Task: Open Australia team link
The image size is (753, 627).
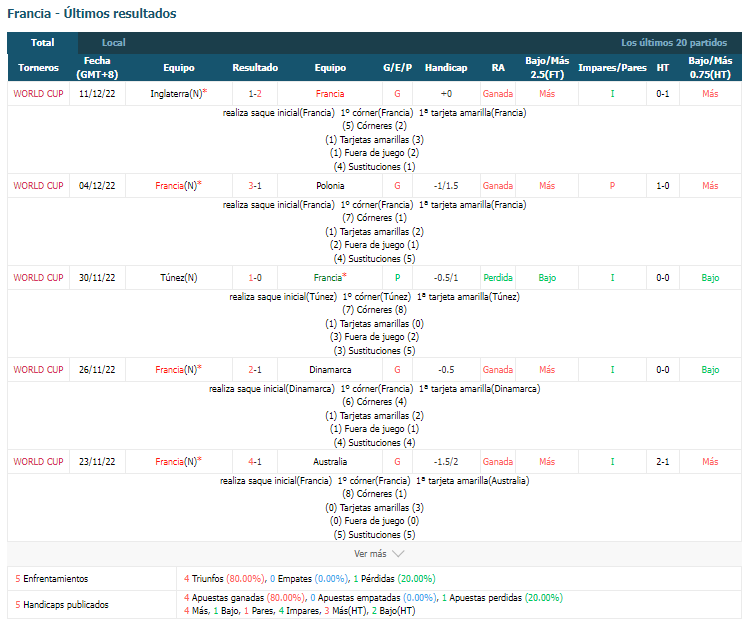Action: [x=330, y=461]
